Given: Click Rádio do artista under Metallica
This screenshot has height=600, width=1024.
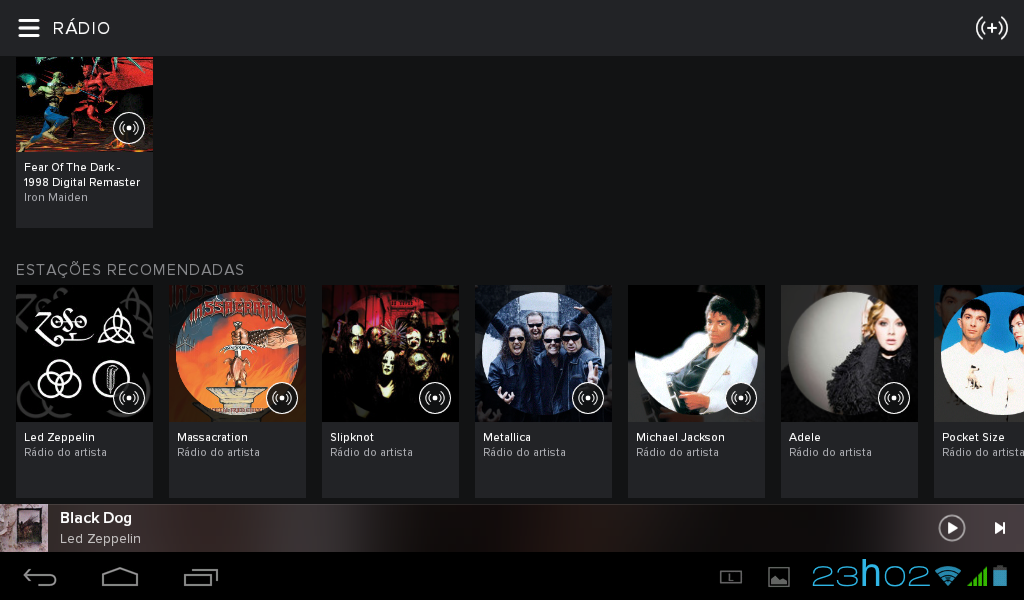Looking at the screenshot, I should click(x=524, y=452).
